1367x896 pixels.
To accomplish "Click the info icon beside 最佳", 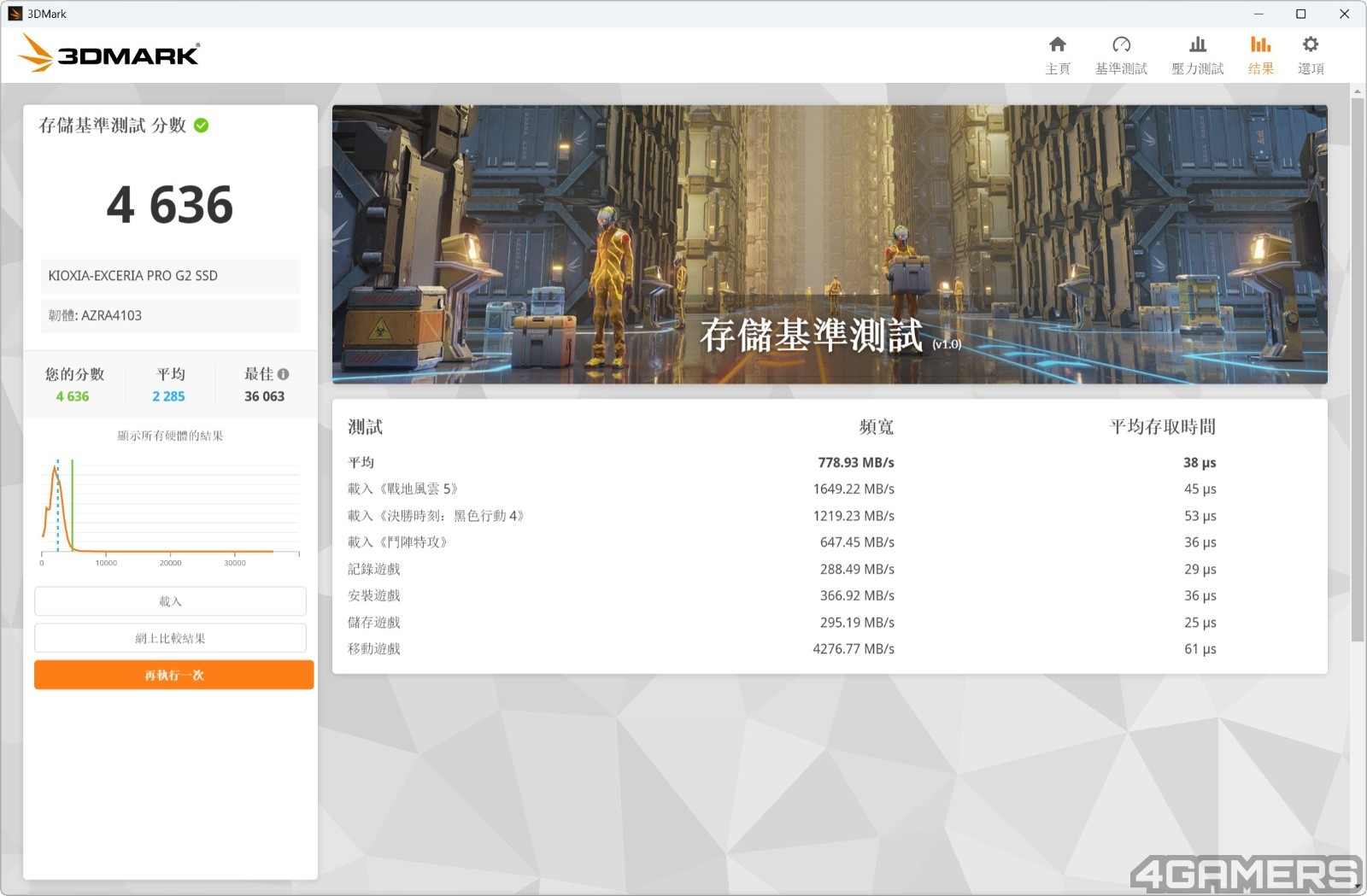I will pyautogui.click(x=284, y=374).
